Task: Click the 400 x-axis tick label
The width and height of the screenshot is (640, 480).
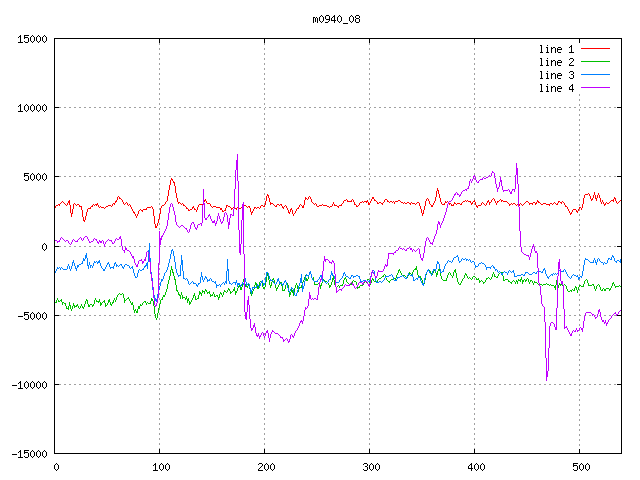Action: 474,467
